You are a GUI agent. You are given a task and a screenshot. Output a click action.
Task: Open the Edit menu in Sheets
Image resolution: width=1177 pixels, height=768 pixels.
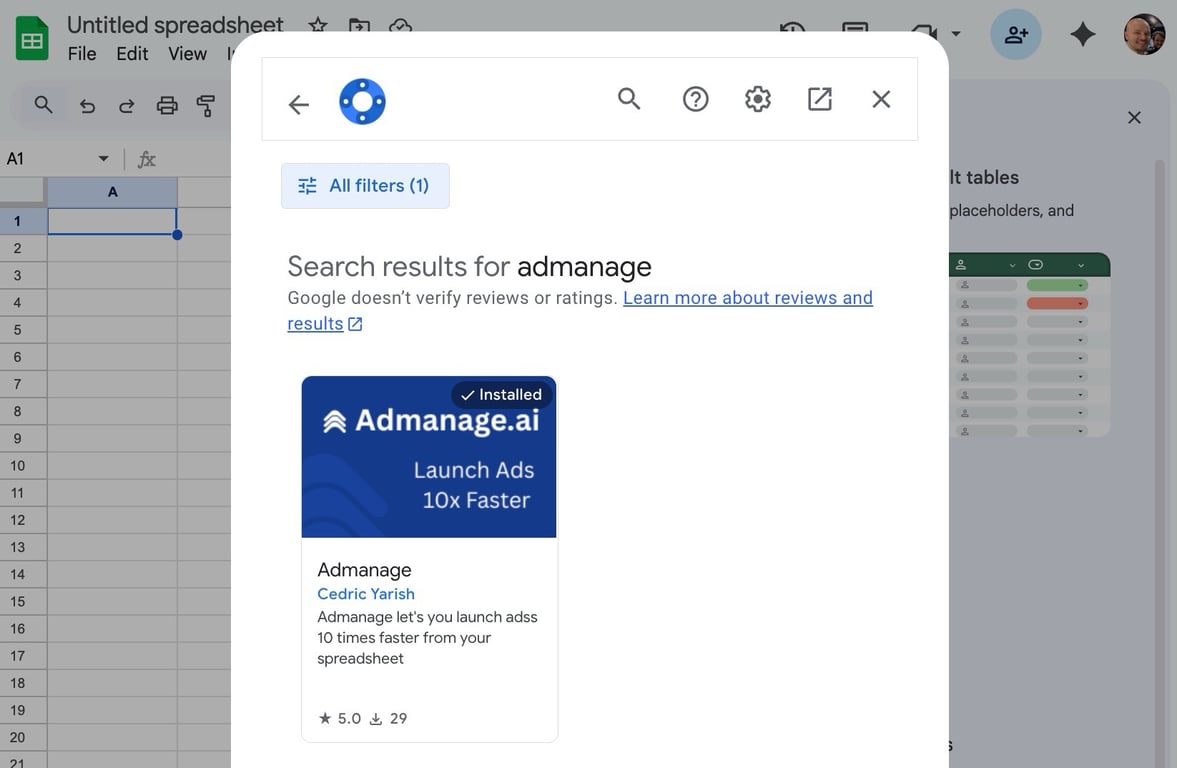click(132, 54)
